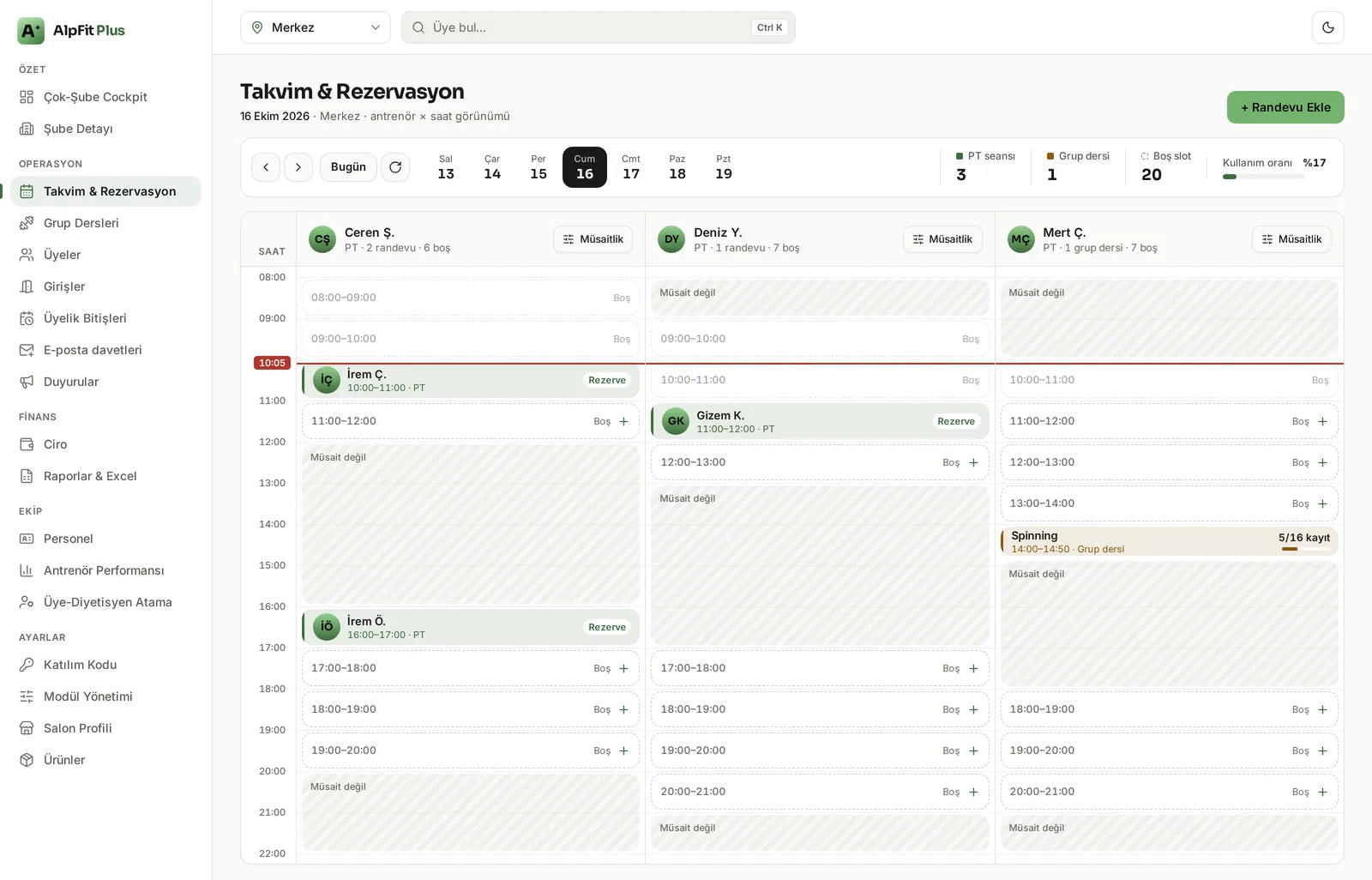Go to the next week arrow
Image resolution: width=1372 pixels, height=880 pixels.
coord(298,167)
